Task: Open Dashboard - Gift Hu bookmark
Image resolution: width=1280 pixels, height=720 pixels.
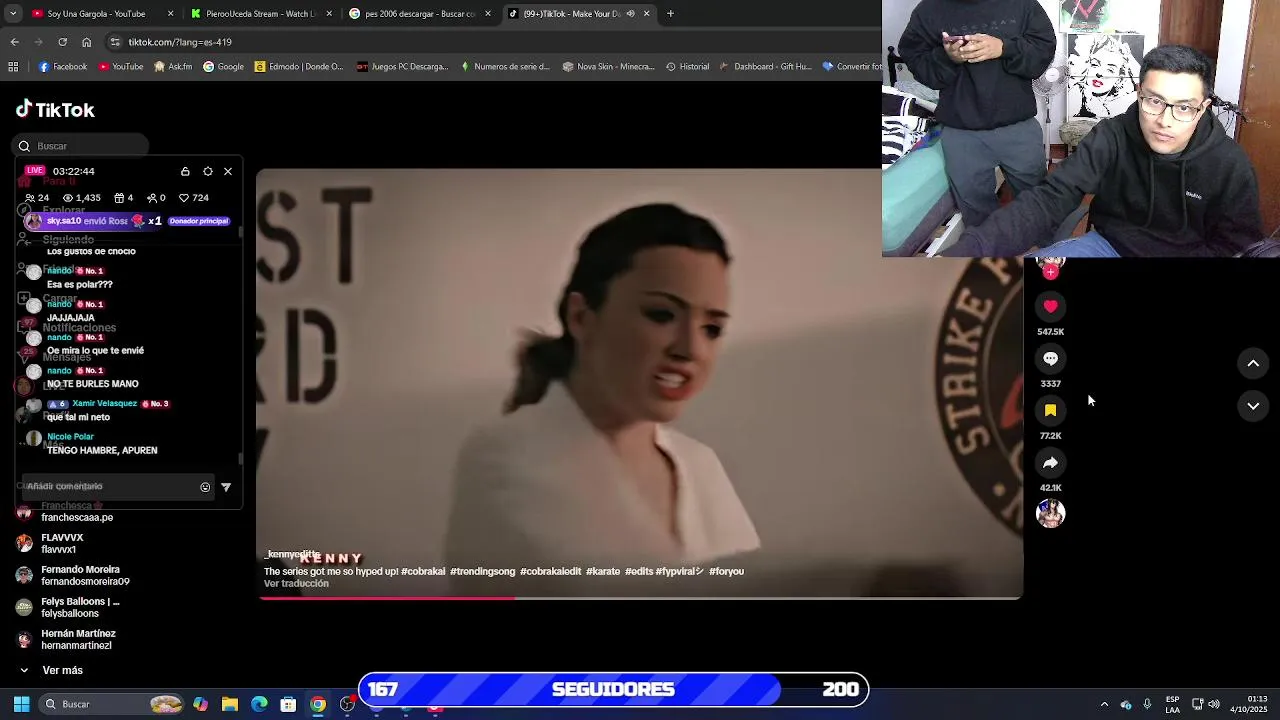Action: [765, 67]
